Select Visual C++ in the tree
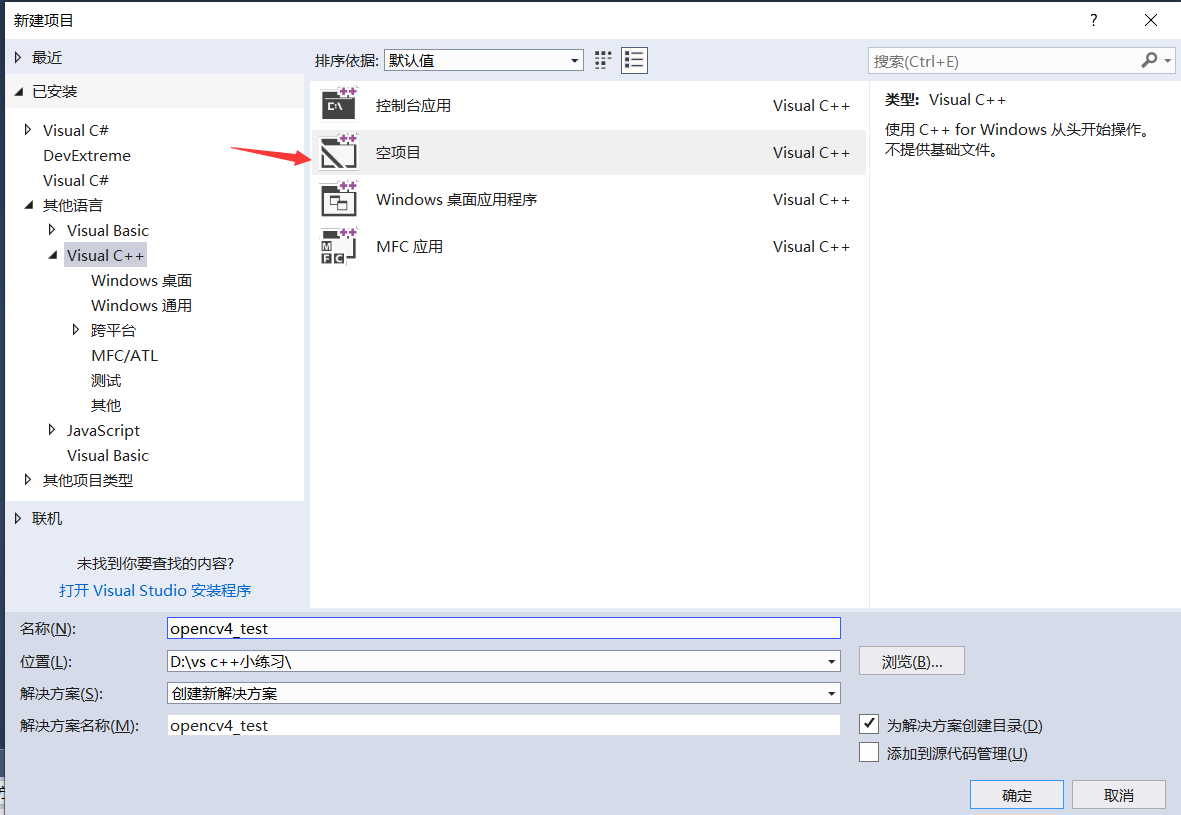 105,255
